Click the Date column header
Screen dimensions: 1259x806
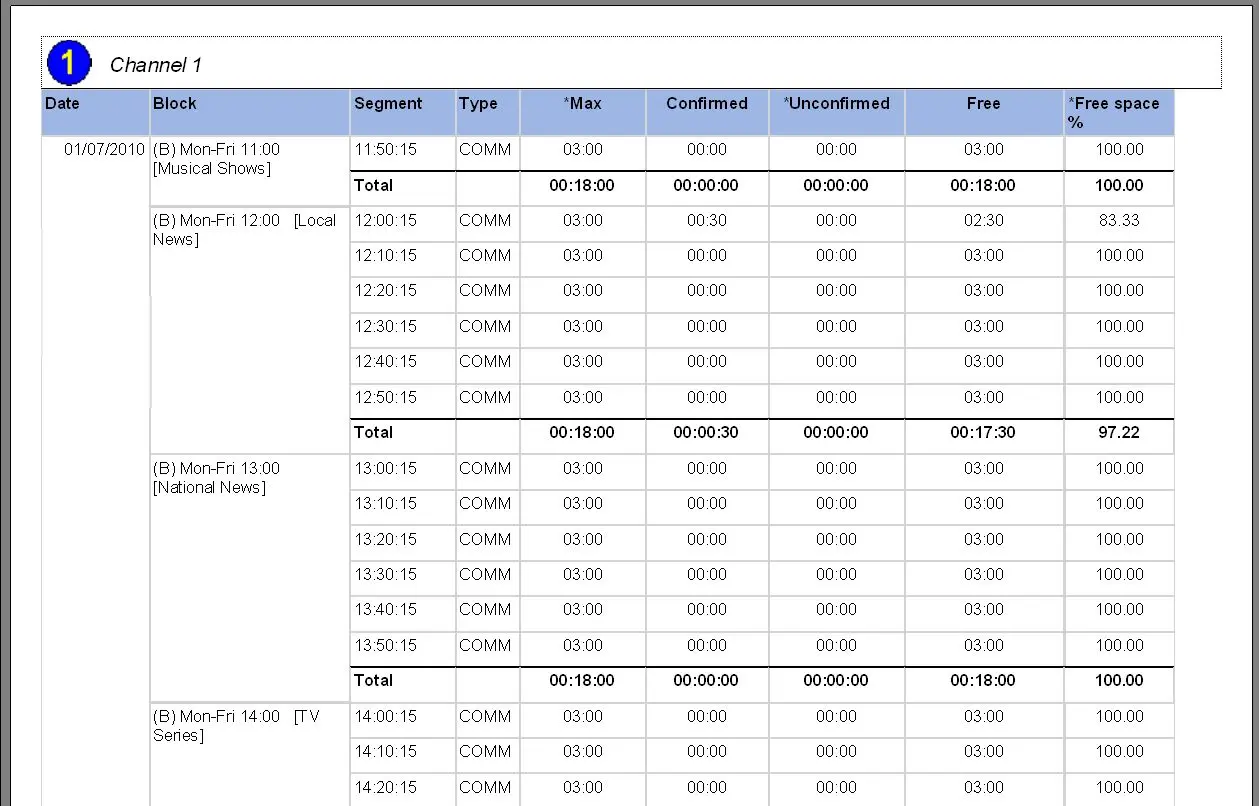tap(62, 104)
